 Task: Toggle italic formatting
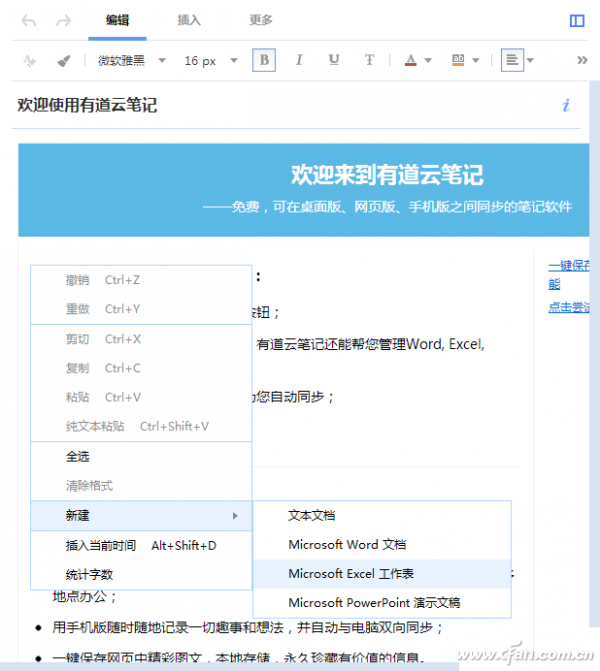click(299, 60)
